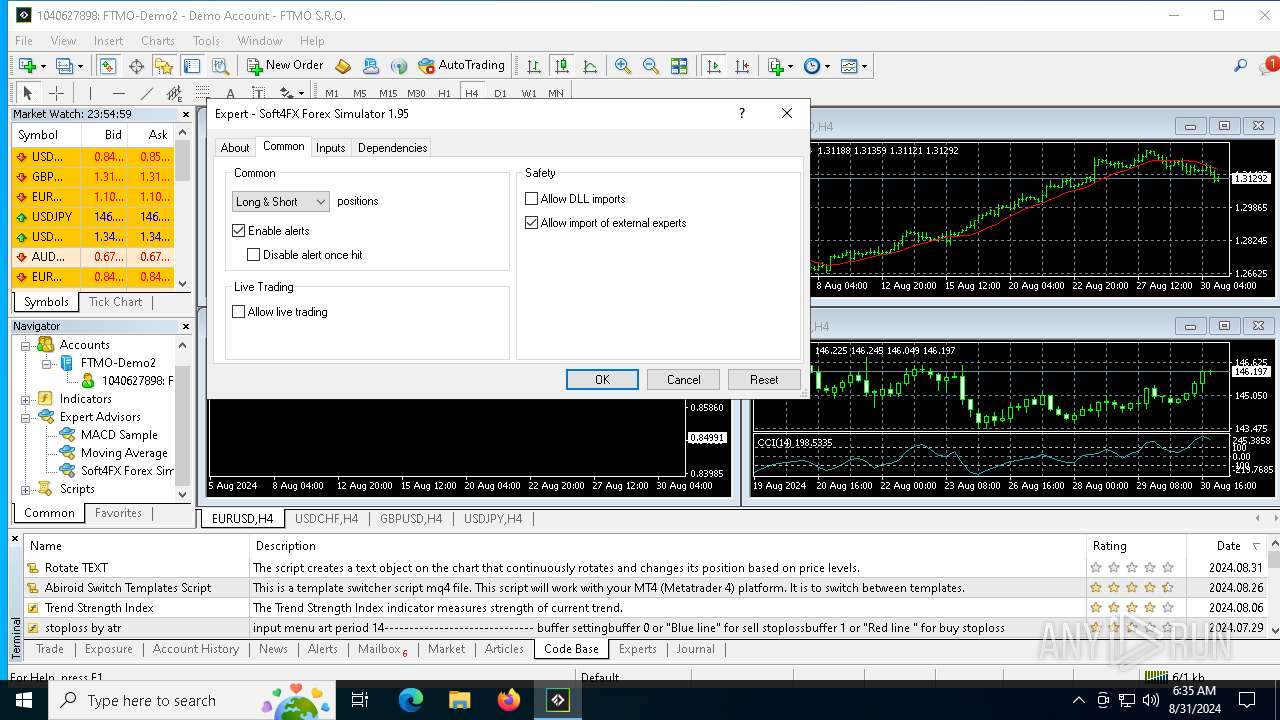The image size is (1280, 720).
Task: Open the indicators list dropdown arrow
Action: 791,66
